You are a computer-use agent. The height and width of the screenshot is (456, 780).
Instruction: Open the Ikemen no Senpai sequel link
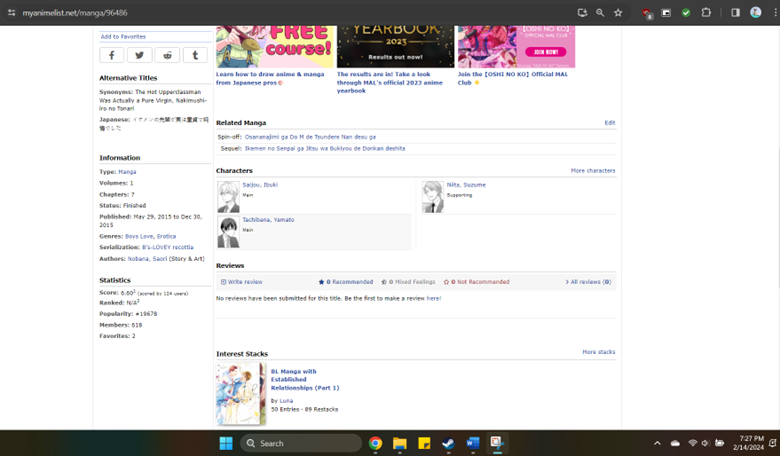pos(325,149)
